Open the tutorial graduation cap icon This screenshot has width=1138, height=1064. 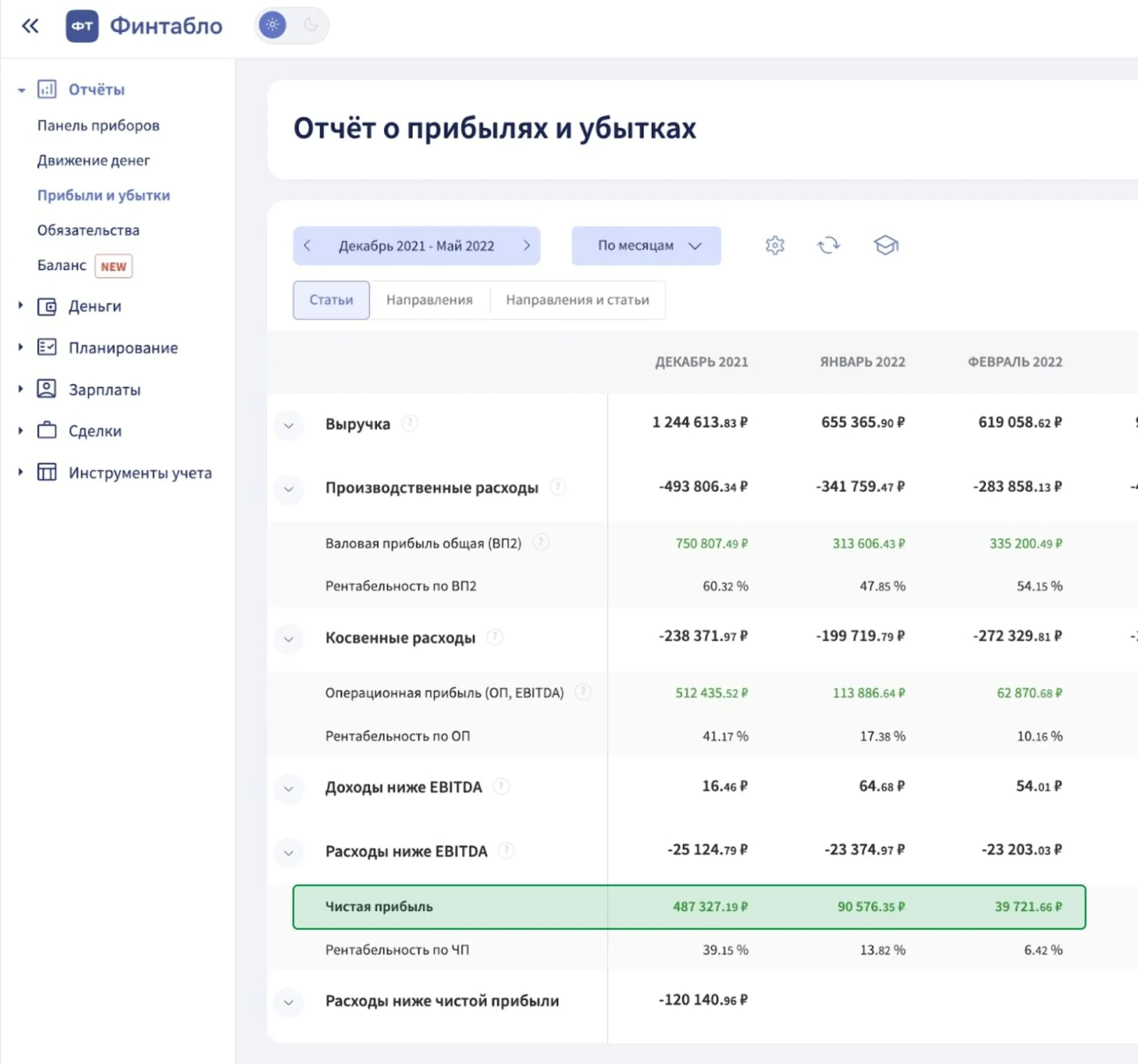pos(886,246)
